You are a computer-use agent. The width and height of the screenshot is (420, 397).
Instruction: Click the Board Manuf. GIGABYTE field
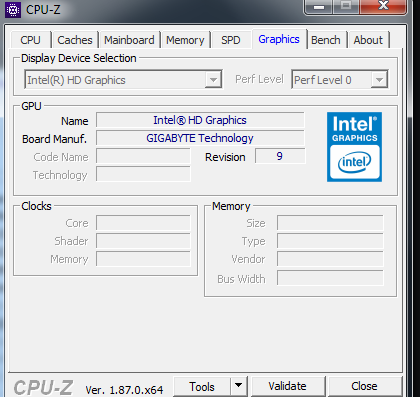click(x=200, y=138)
